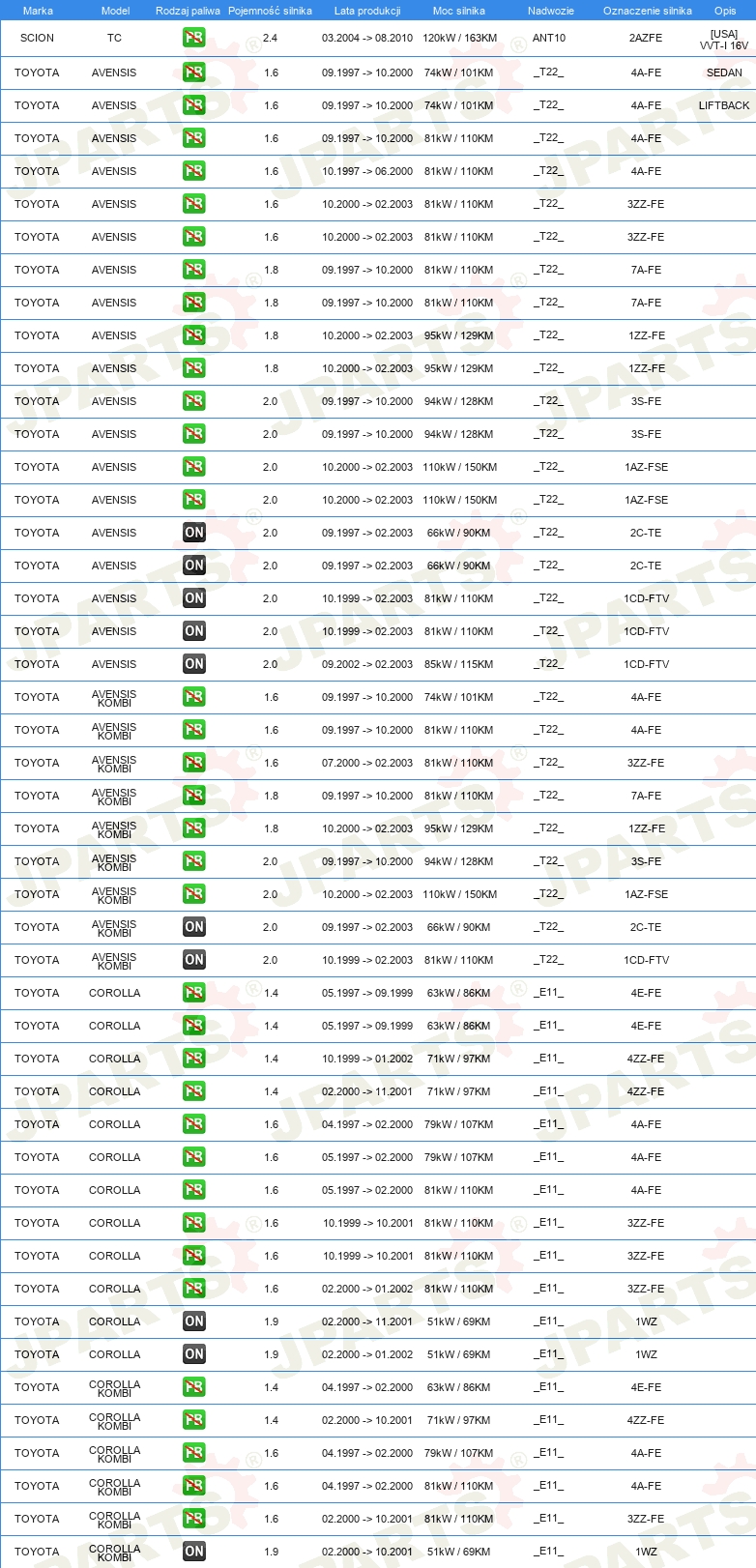Click the "Rodzaj paliwa" column header
The width and height of the screenshot is (756, 1568).
tap(188, 11)
